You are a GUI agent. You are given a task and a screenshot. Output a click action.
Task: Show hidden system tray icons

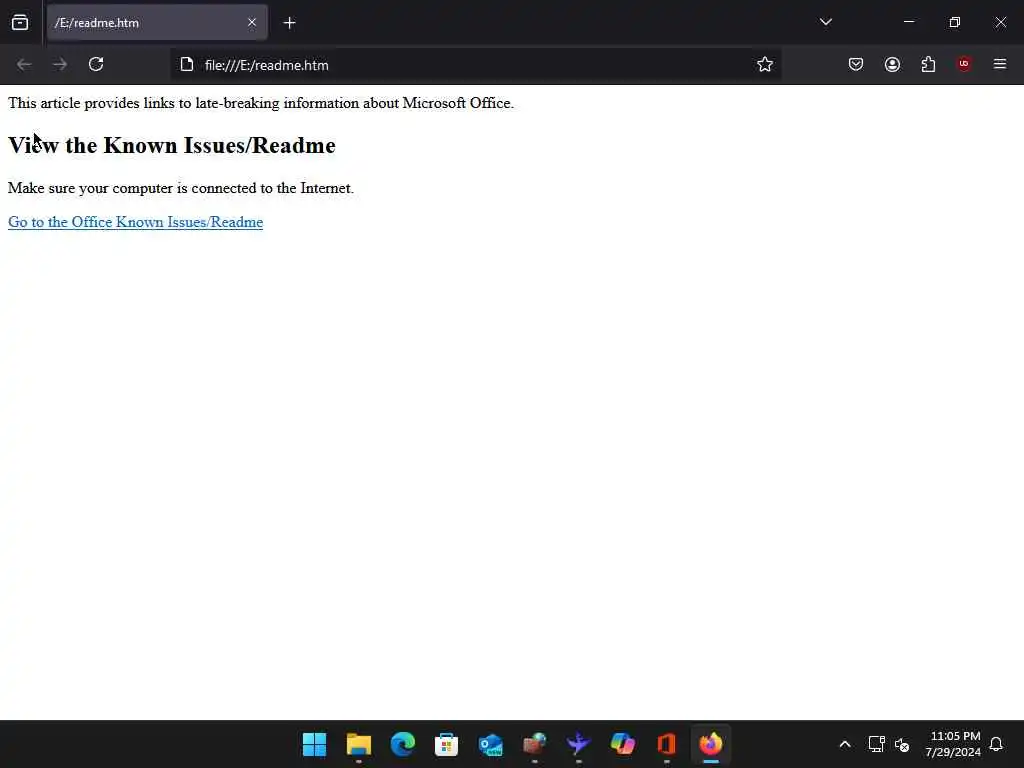click(844, 744)
